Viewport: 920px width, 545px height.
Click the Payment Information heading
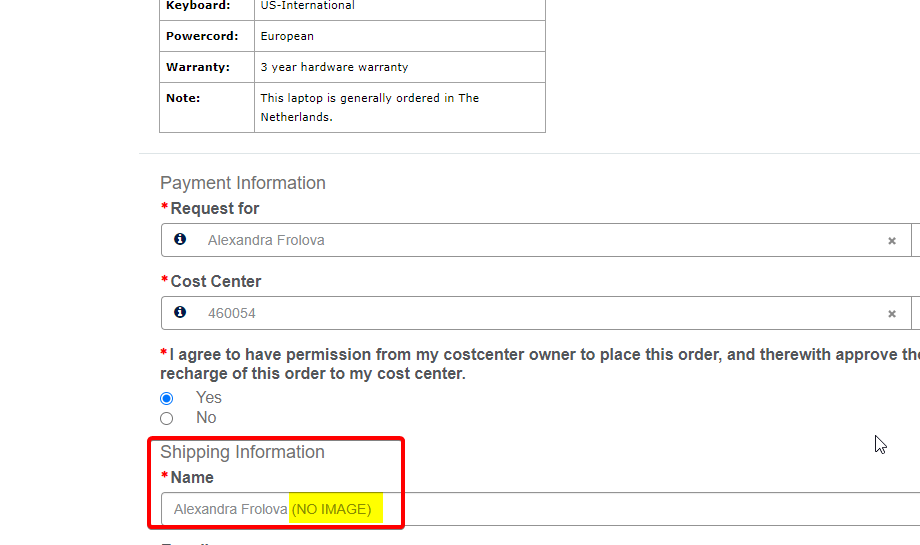click(x=243, y=183)
